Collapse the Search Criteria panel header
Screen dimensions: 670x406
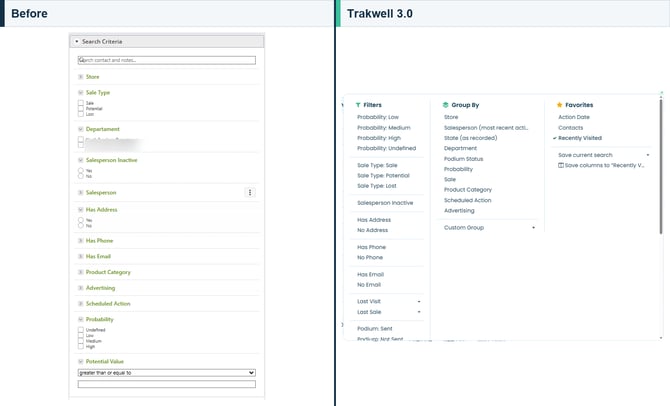(167, 41)
